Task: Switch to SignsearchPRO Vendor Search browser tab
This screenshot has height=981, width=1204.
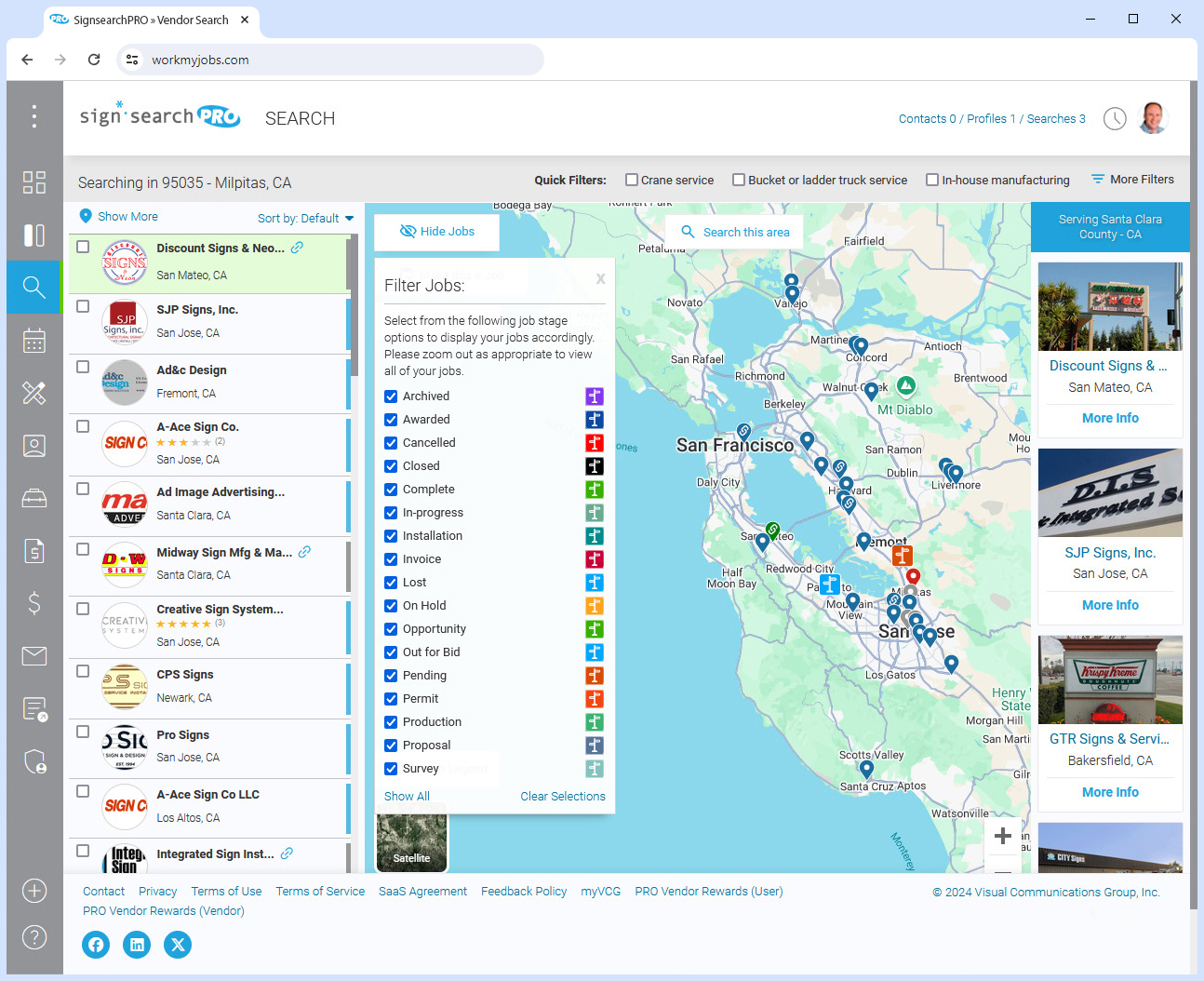Action: tap(152, 20)
